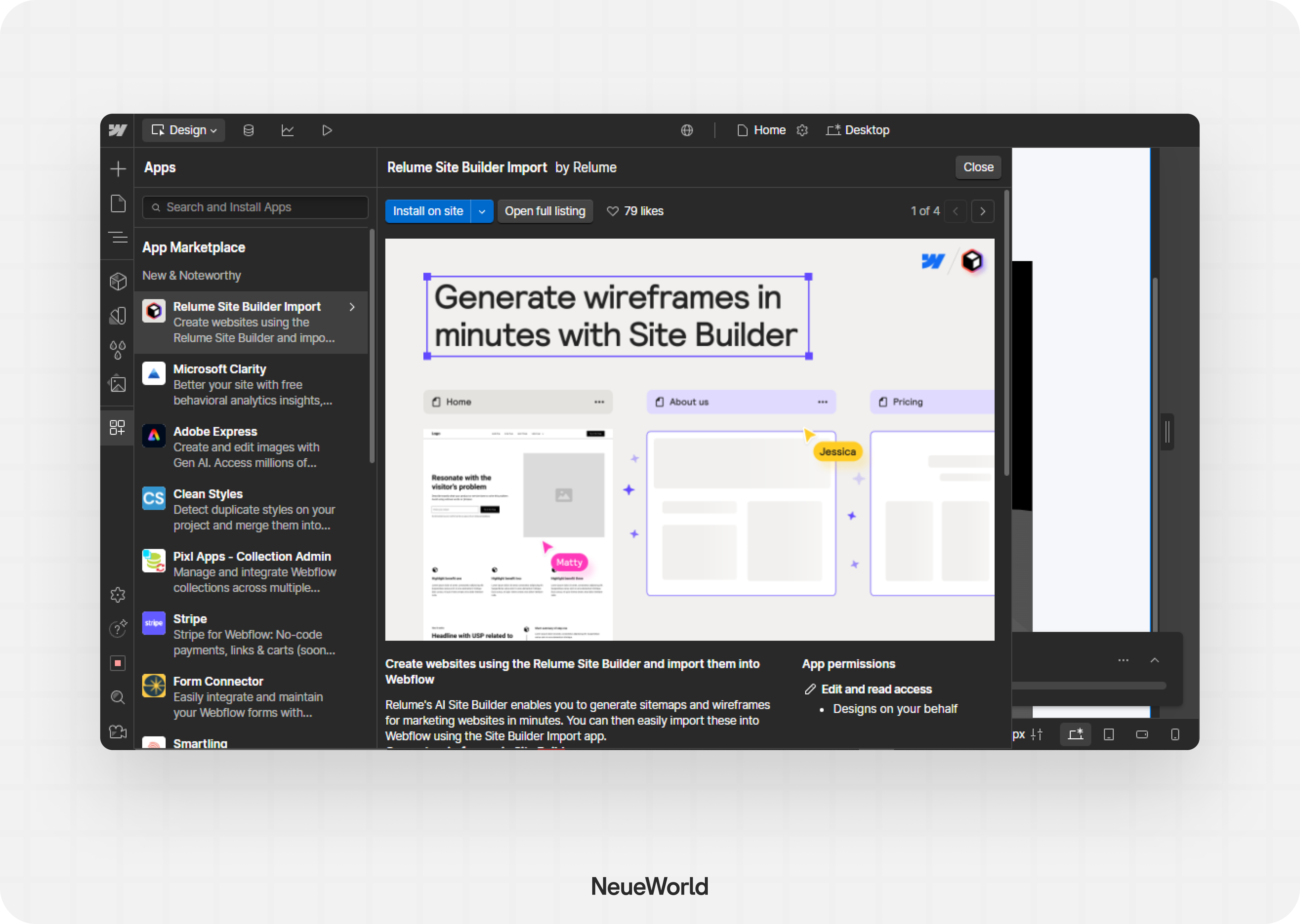Click the Adobe Express app icon

[154, 436]
